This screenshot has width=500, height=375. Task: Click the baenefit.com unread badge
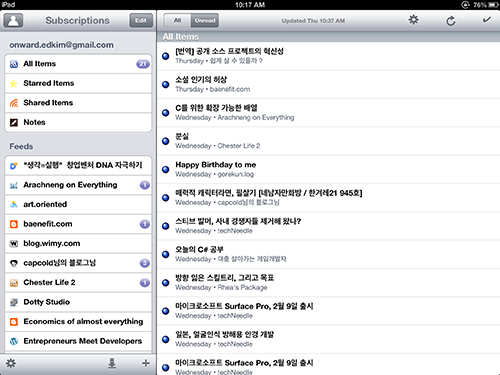coord(145,224)
